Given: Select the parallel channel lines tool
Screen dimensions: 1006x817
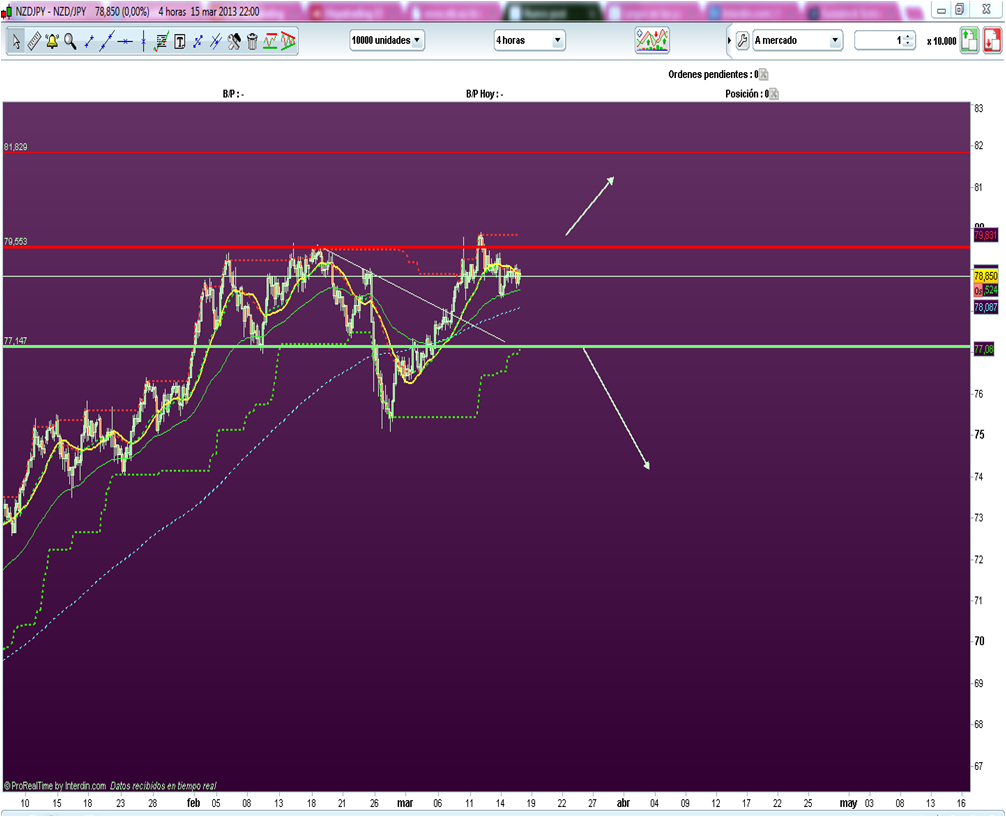Looking at the screenshot, I should pyautogui.click(x=216, y=41).
